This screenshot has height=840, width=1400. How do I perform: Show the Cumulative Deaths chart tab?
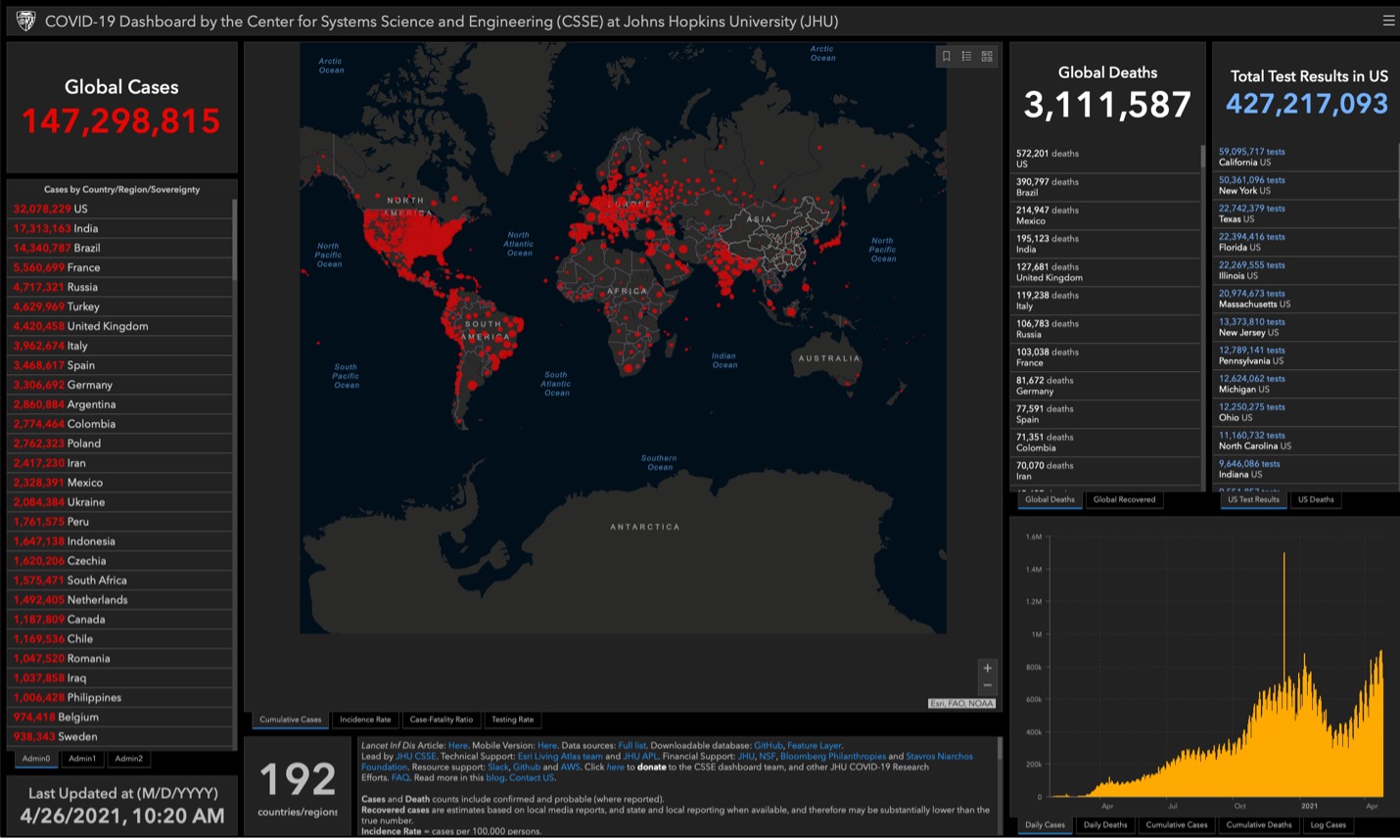click(x=1259, y=825)
